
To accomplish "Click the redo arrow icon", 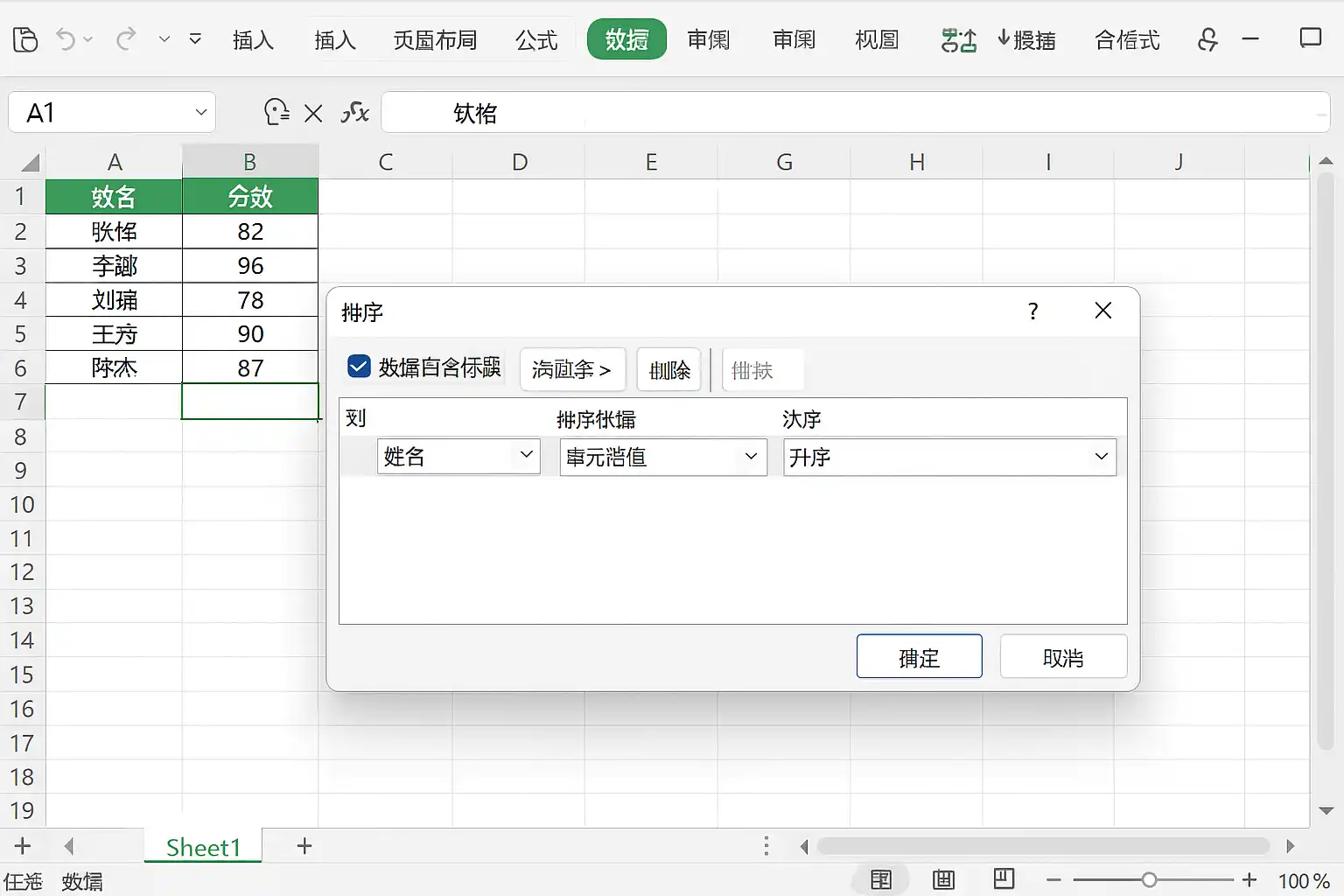I will click(x=126, y=39).
